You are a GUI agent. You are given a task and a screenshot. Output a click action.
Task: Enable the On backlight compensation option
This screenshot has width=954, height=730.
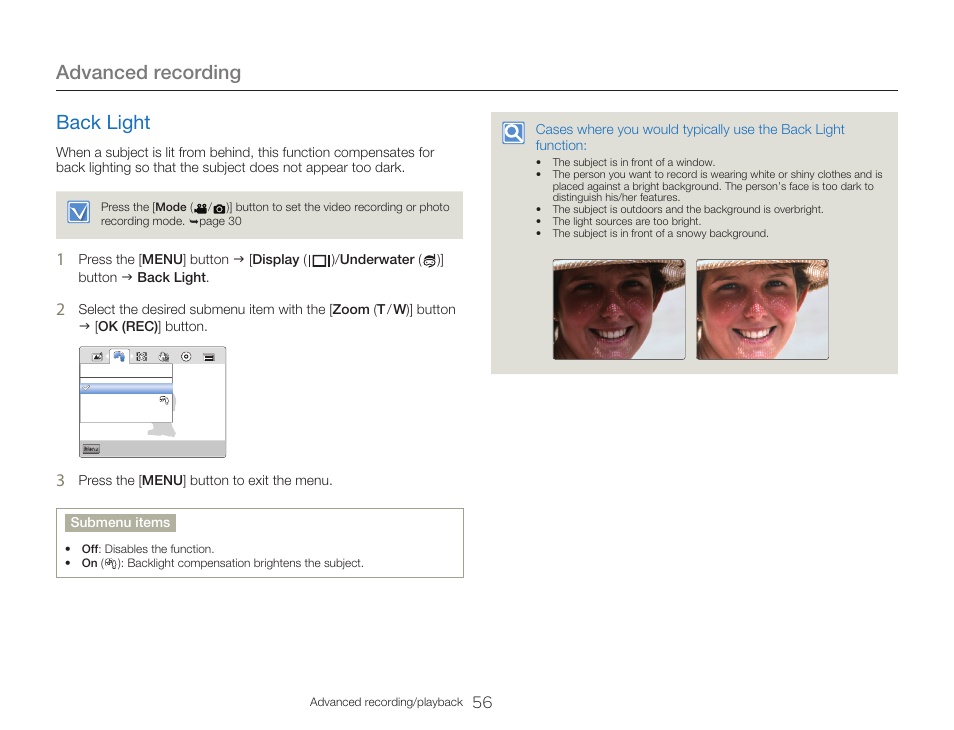(x=89, y=563)
